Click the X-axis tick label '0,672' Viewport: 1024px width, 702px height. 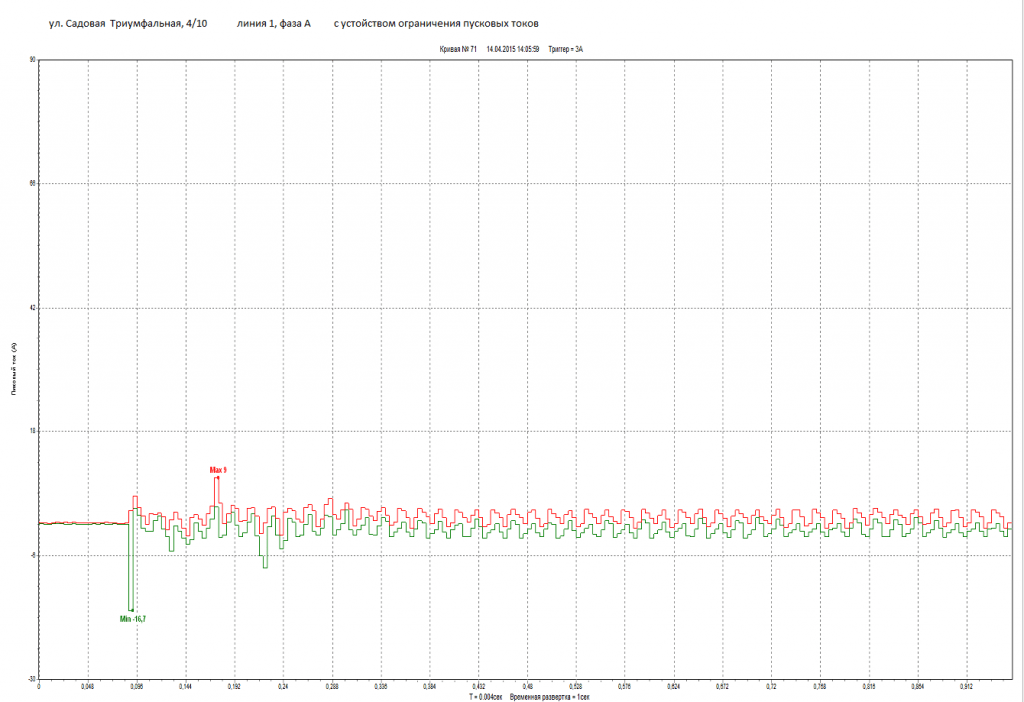(723, 687)
